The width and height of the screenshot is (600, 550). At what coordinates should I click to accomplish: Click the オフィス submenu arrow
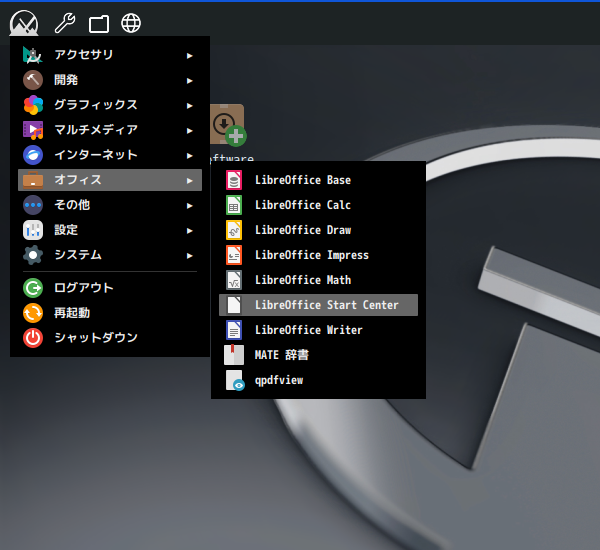pyautogui.click(x=189, y=181)
